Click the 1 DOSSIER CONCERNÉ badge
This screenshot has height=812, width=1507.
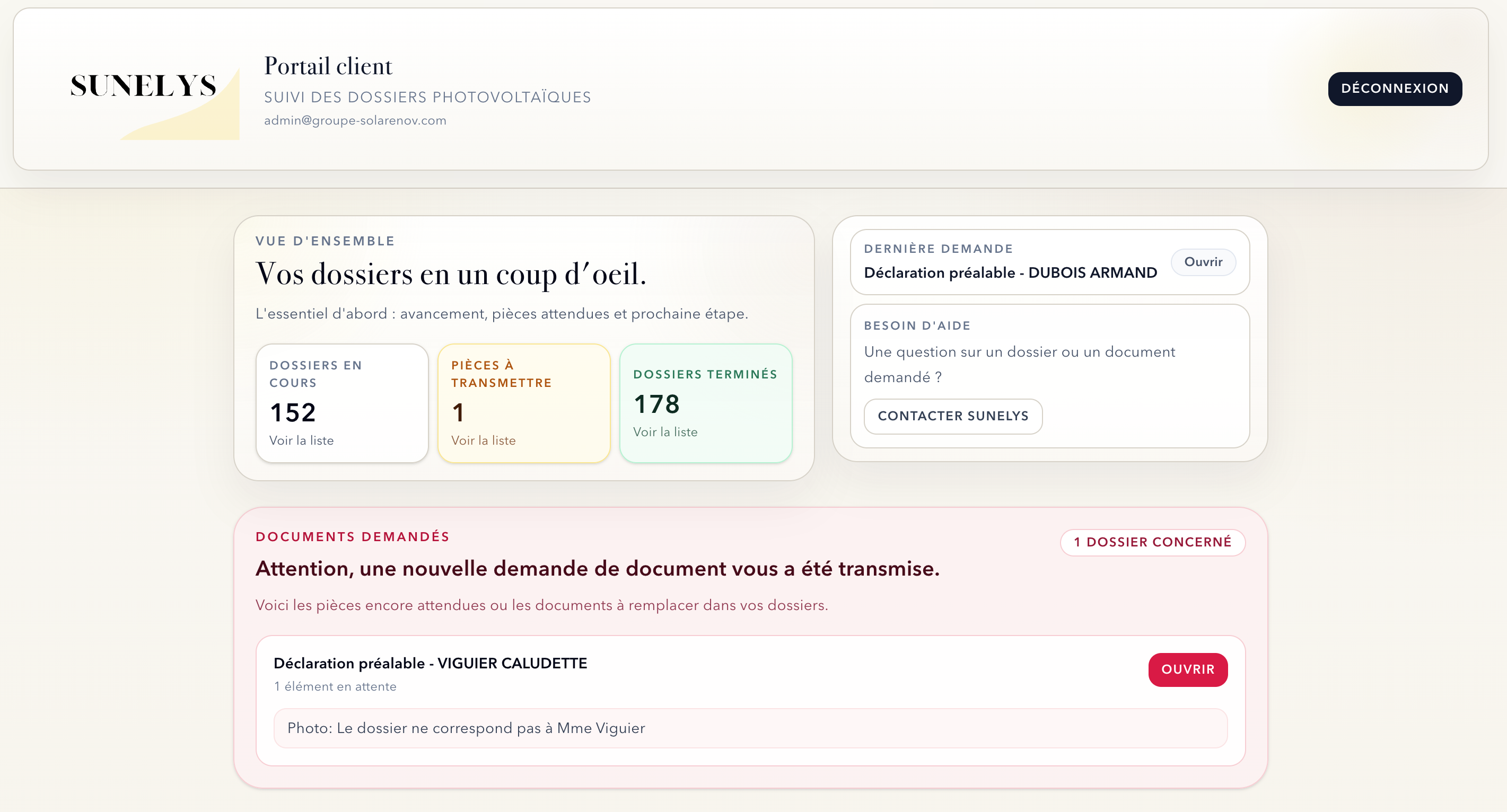pos(1152,542)
